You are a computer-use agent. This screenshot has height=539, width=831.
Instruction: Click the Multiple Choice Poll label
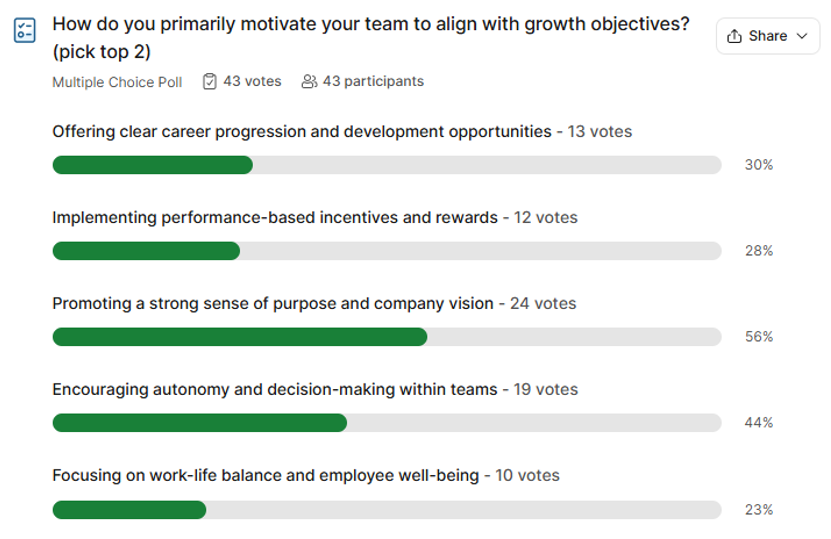click(117, 82)
